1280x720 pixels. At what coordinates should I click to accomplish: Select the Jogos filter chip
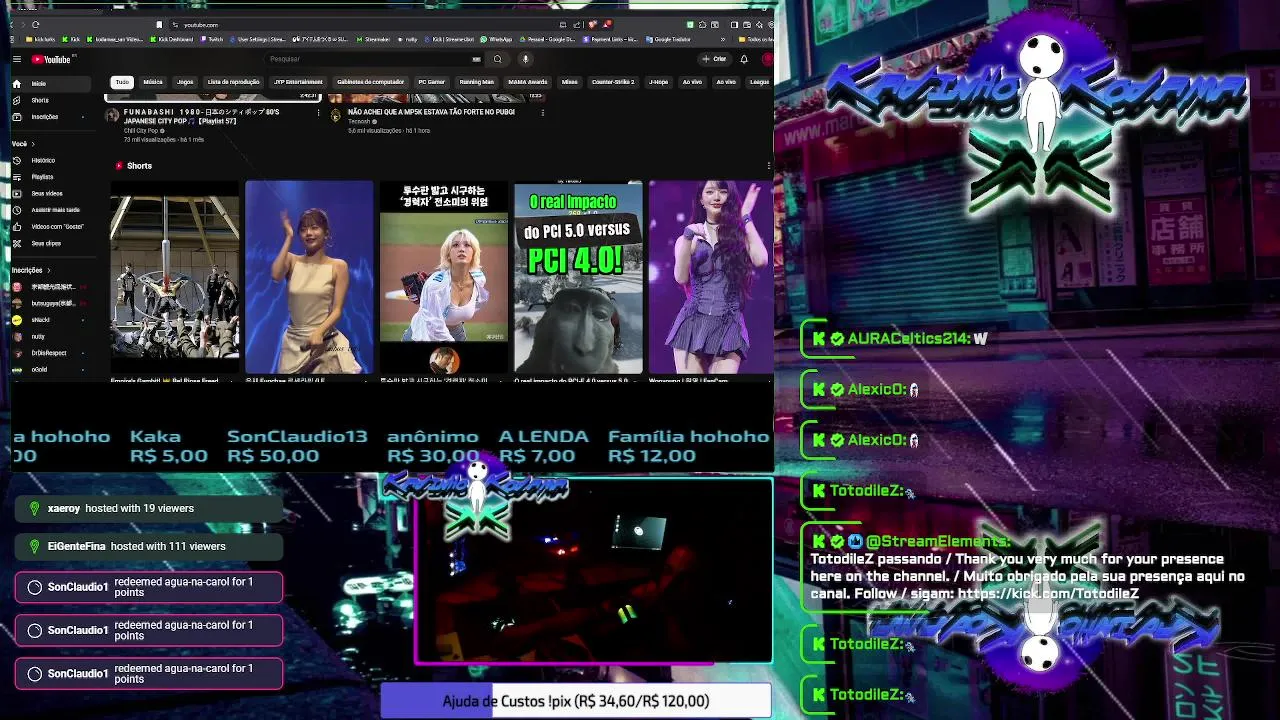185,82
